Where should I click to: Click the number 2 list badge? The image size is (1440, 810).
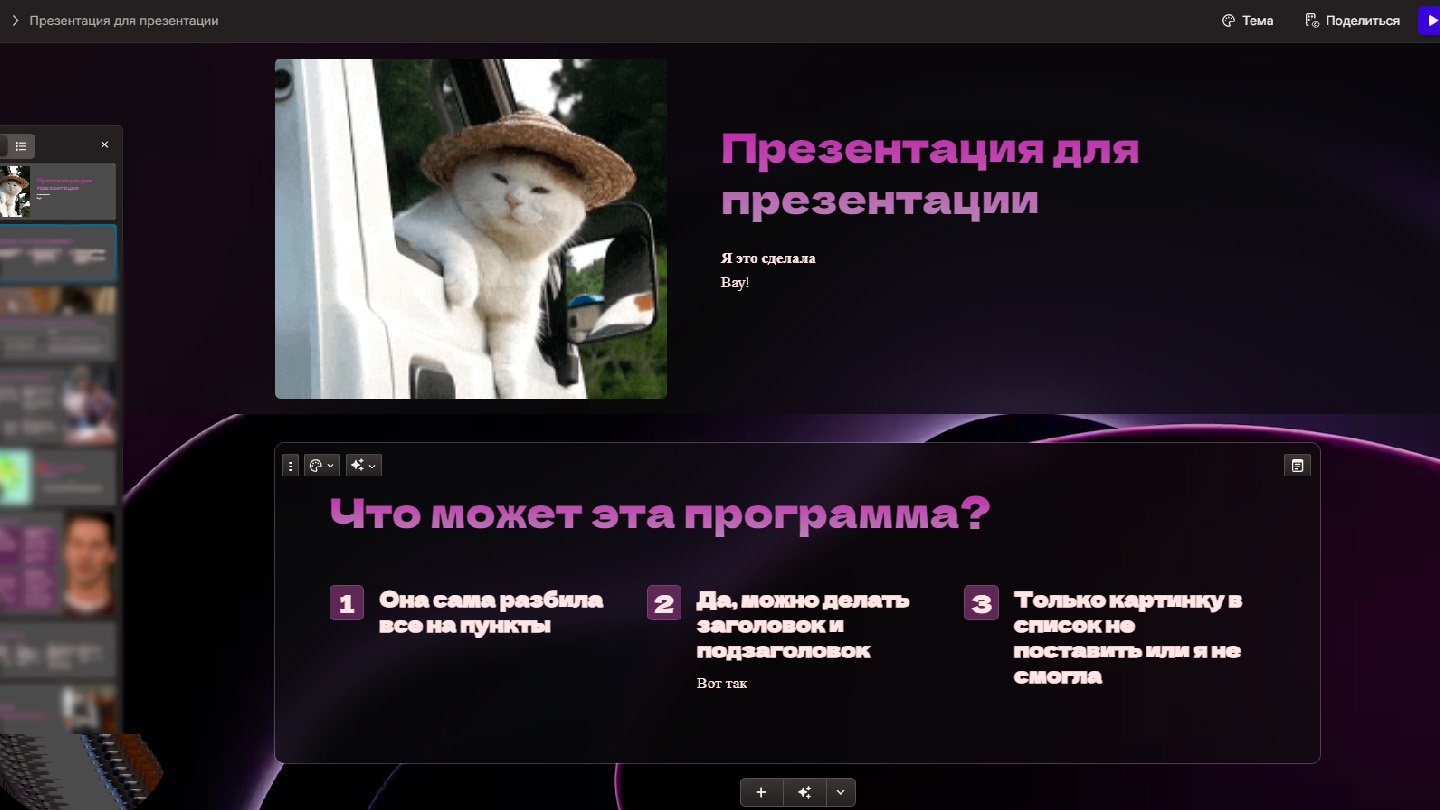(664, 603)
